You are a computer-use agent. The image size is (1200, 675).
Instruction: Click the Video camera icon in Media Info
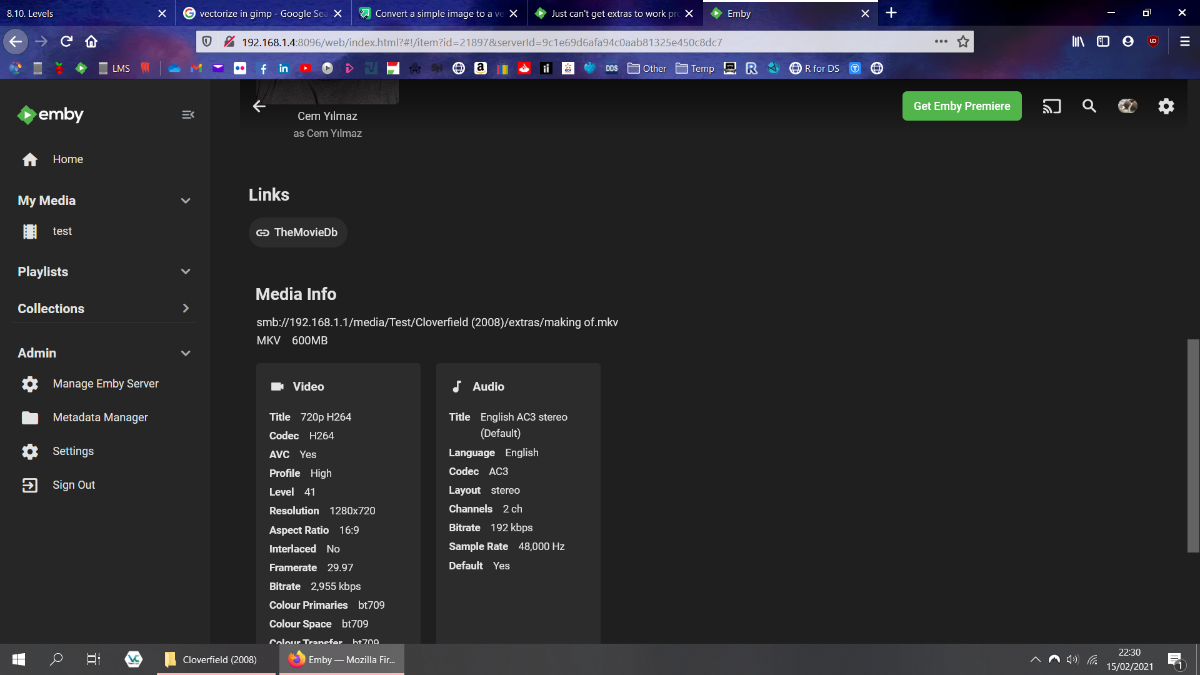tap(278, 386)
